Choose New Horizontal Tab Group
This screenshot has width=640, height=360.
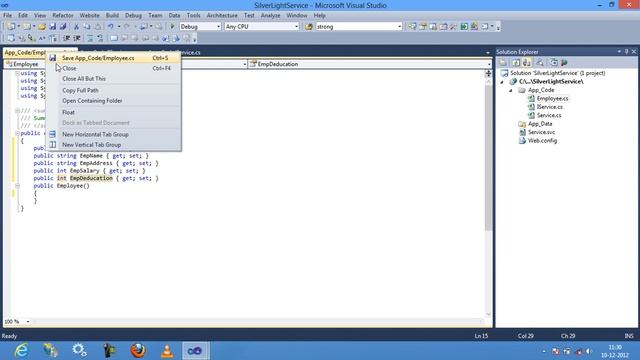(x=113, y=134)
